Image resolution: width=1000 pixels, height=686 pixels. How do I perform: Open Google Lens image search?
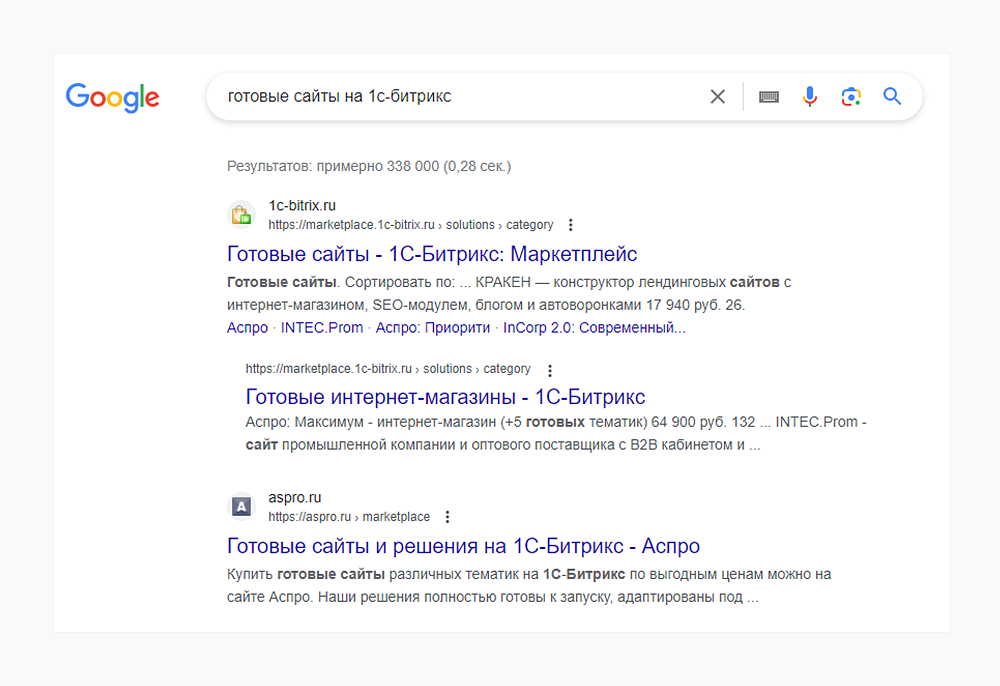(850, 96)
